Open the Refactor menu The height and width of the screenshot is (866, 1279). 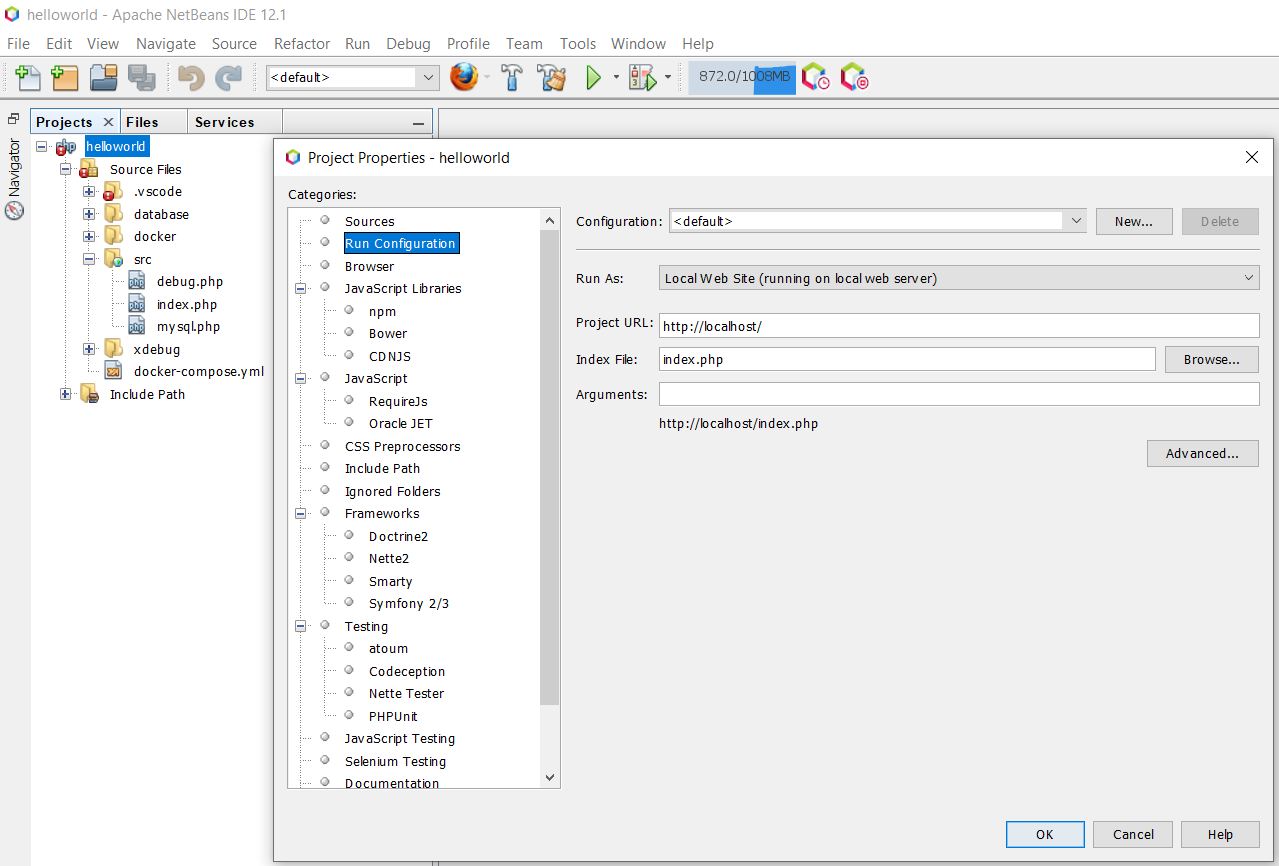click(302, 43)
